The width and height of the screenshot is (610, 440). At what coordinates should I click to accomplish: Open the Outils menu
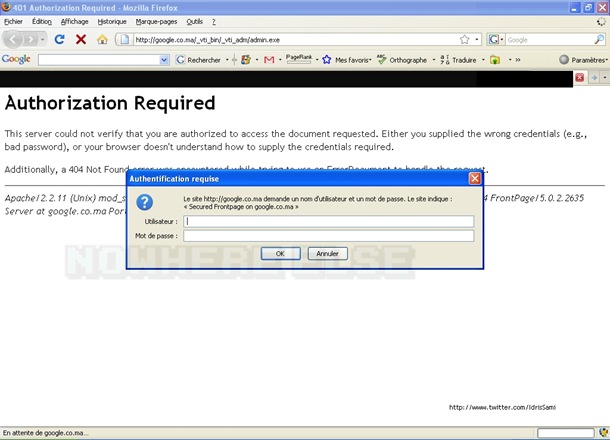pos(195,22)
